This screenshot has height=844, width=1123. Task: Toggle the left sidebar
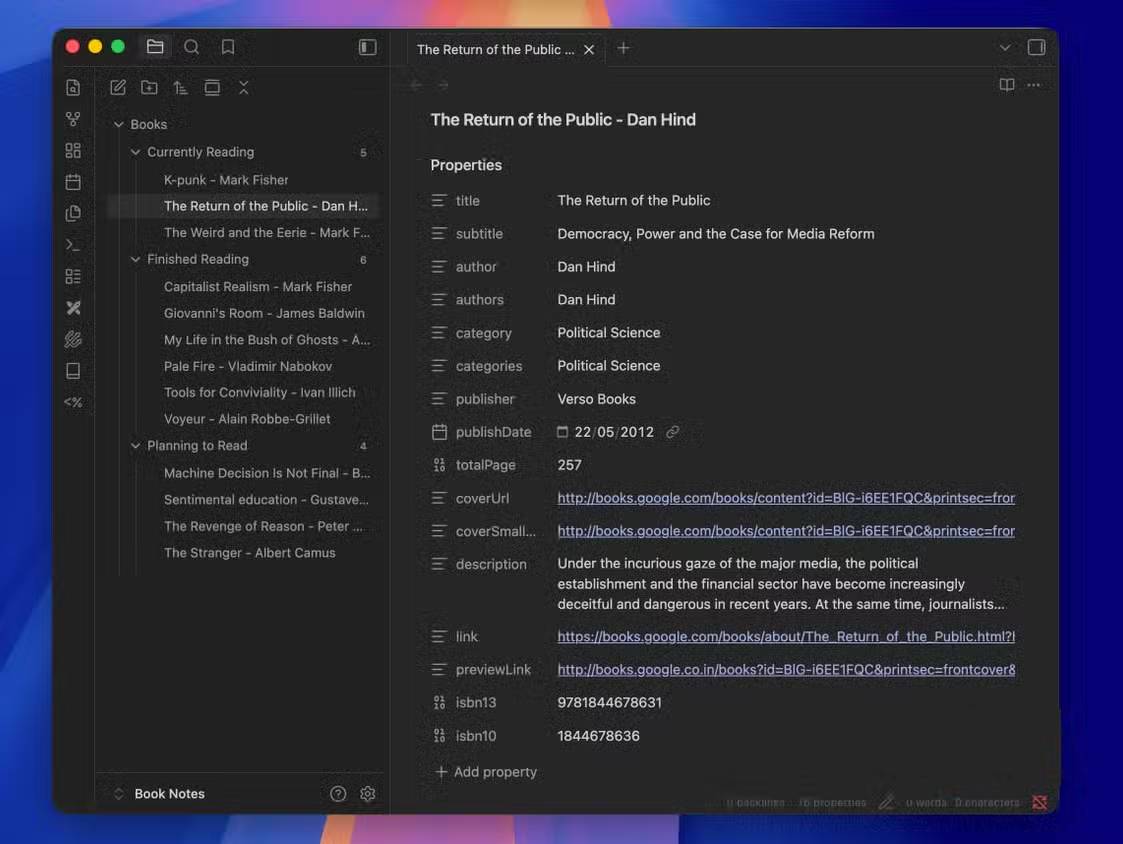click(368, 47)
